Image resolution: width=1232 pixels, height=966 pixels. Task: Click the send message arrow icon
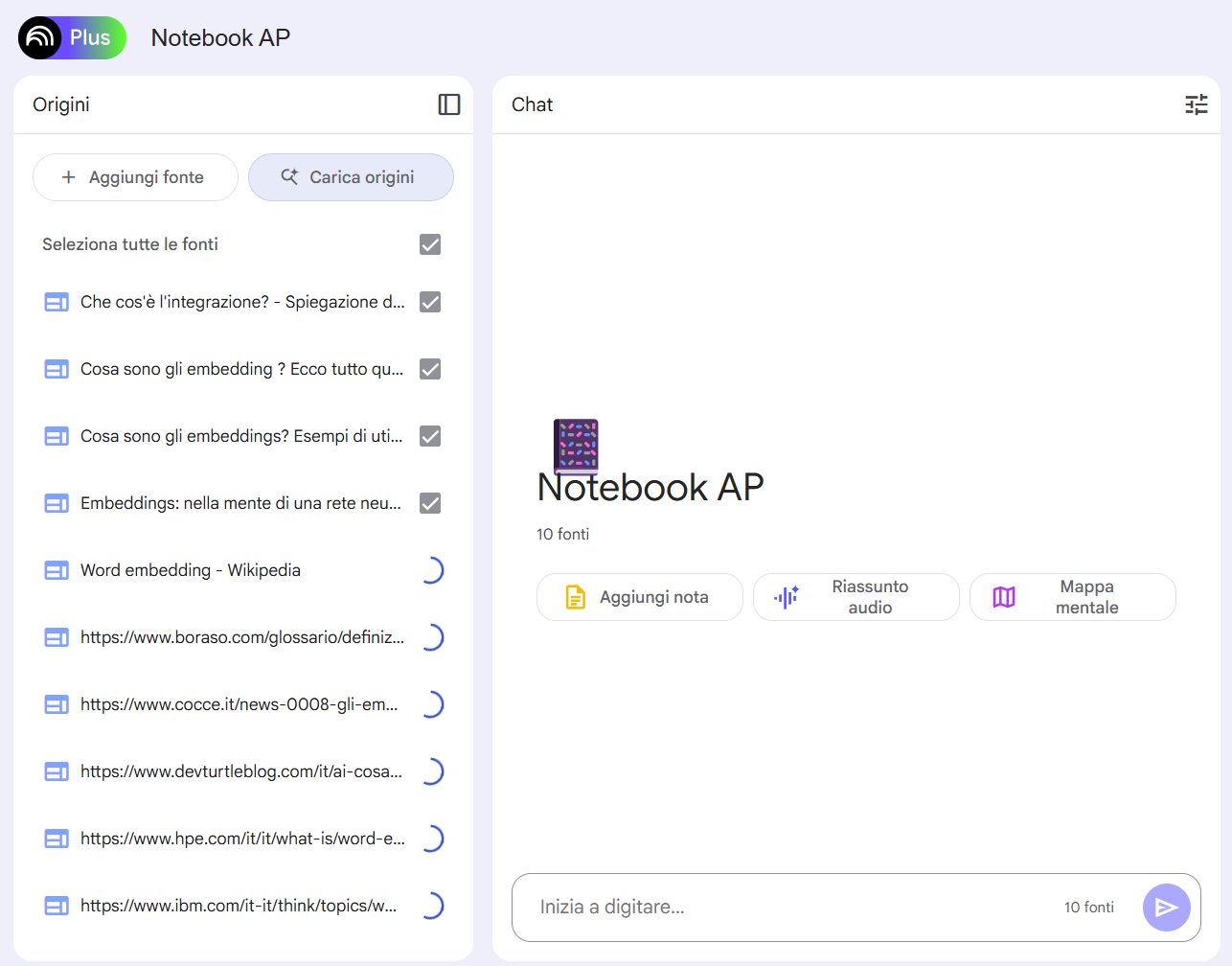[x=1166, y=907]
